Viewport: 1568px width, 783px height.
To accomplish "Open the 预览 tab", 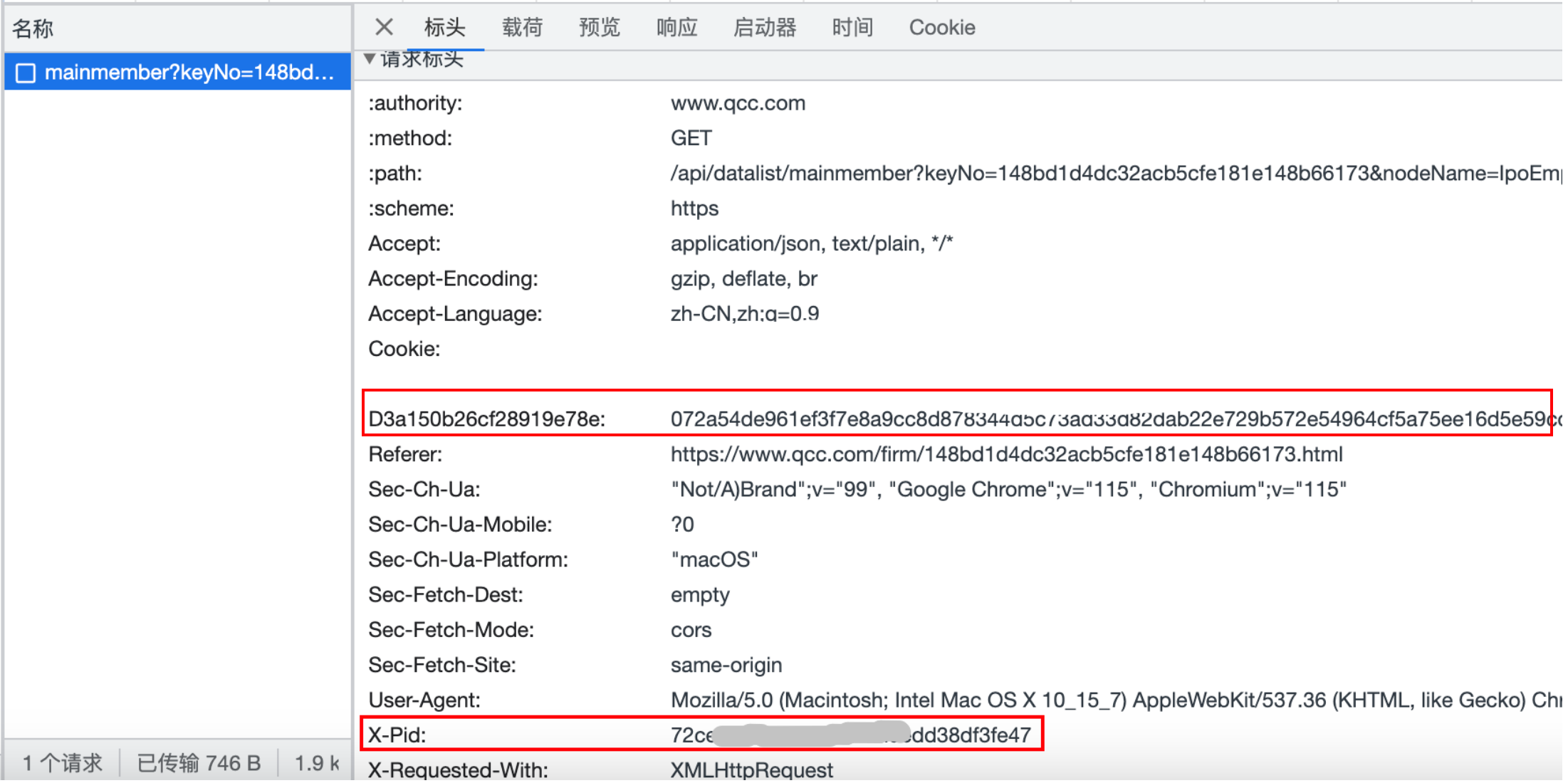I will [x=599, y=27].
